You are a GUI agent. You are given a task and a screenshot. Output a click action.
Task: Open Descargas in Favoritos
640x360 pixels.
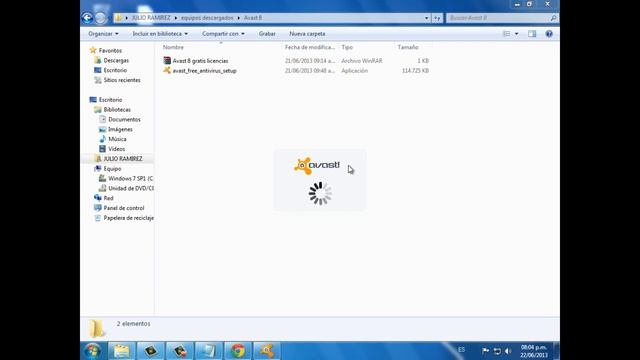(116, 60)
